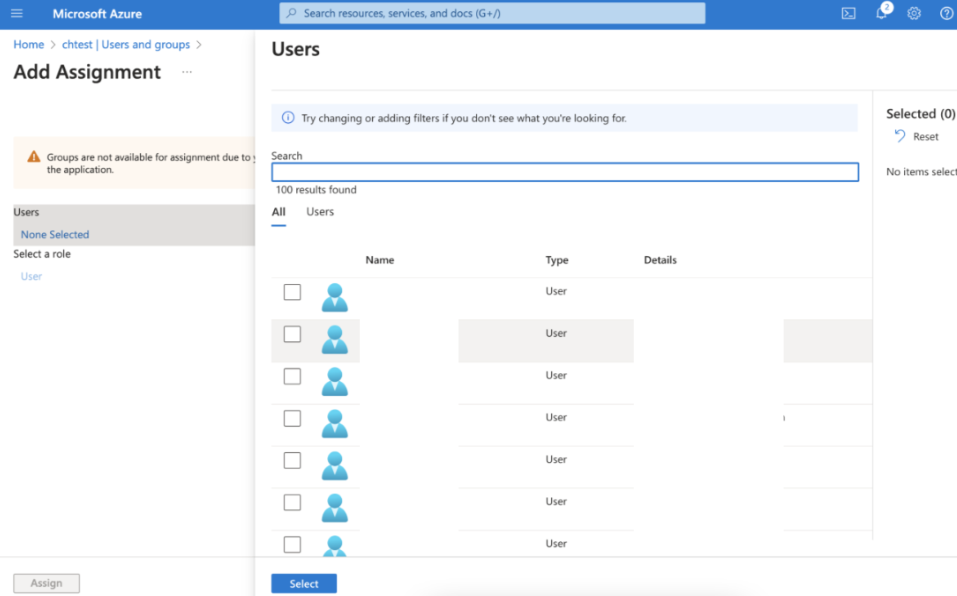Click the sixth row's user avatar icon
957x596 pixels.
coord(334,508)
